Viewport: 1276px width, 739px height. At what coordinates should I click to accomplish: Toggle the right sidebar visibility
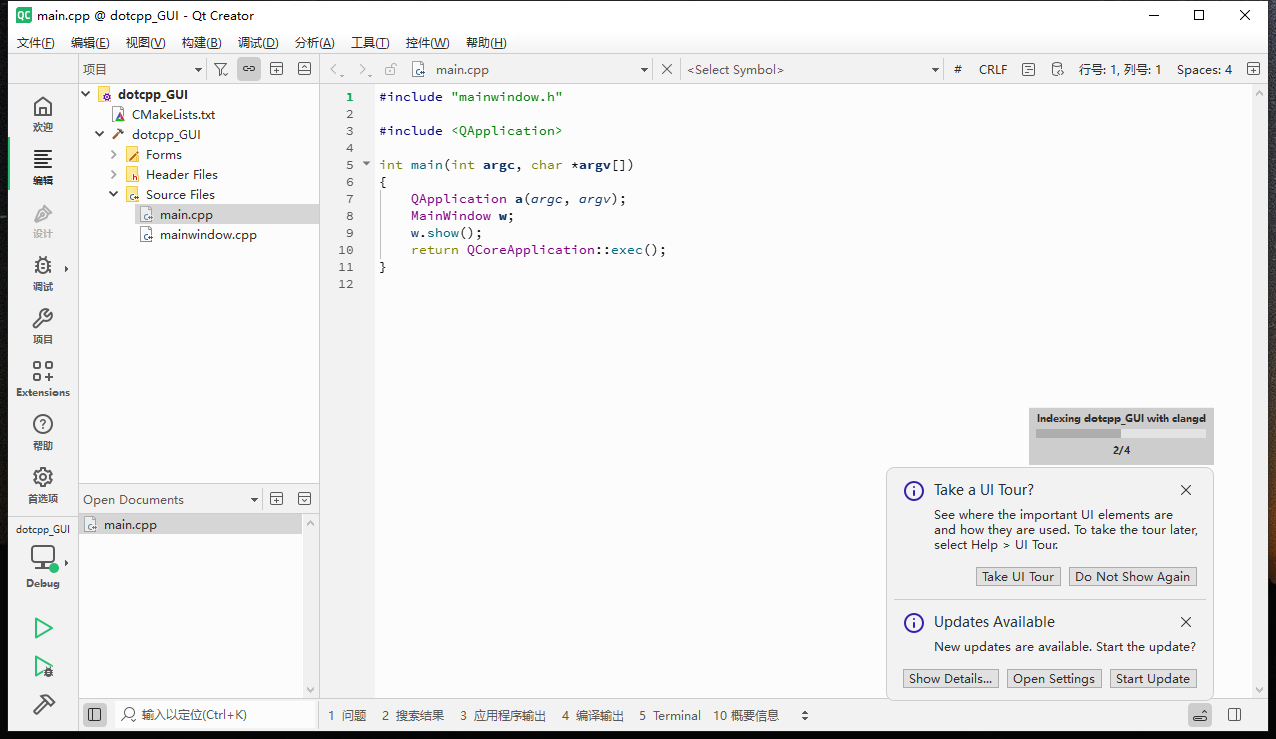[1234, 715]
